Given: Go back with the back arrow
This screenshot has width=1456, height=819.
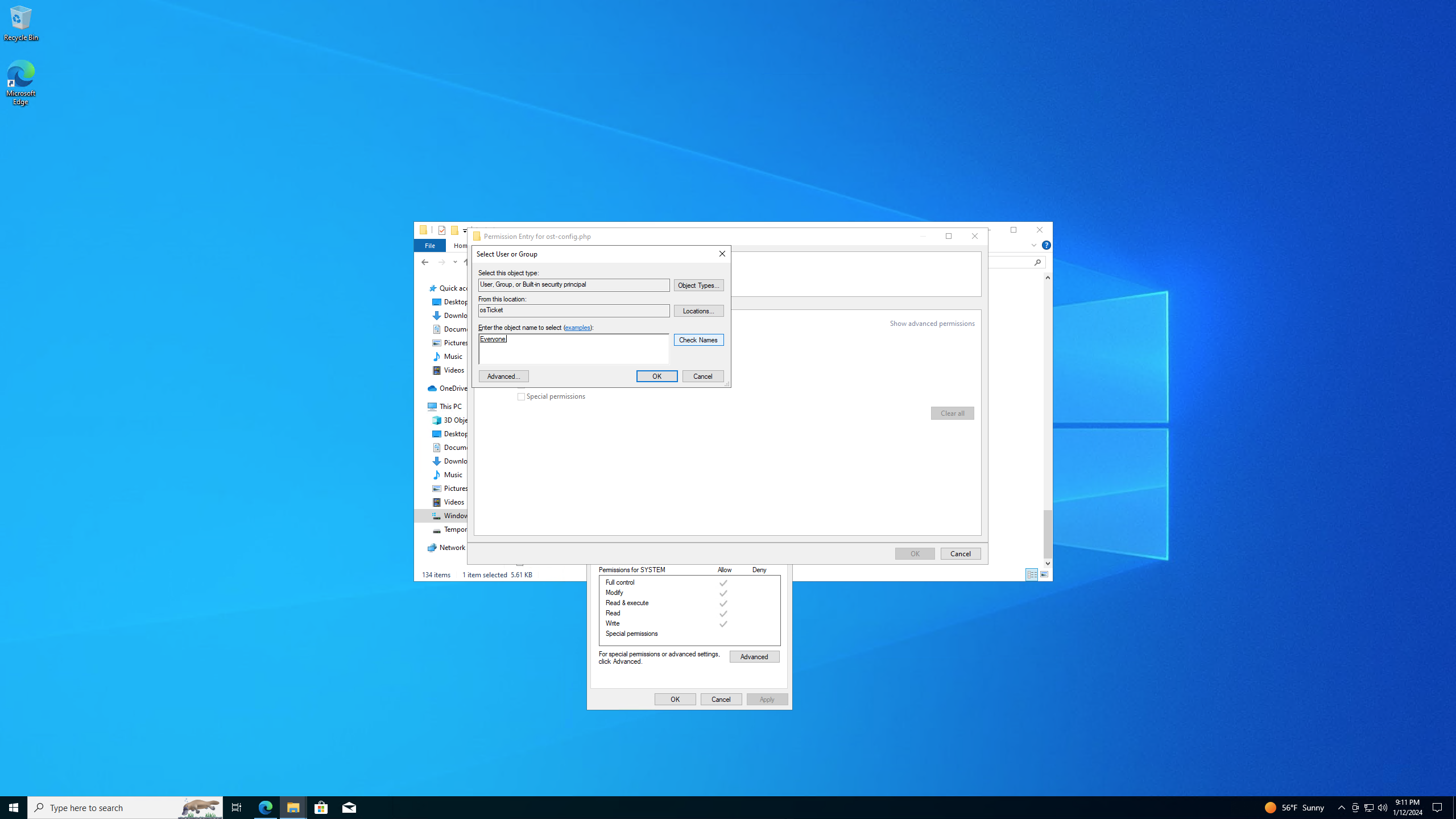Looking at the screenshot, I should click(x=425, y=262).
